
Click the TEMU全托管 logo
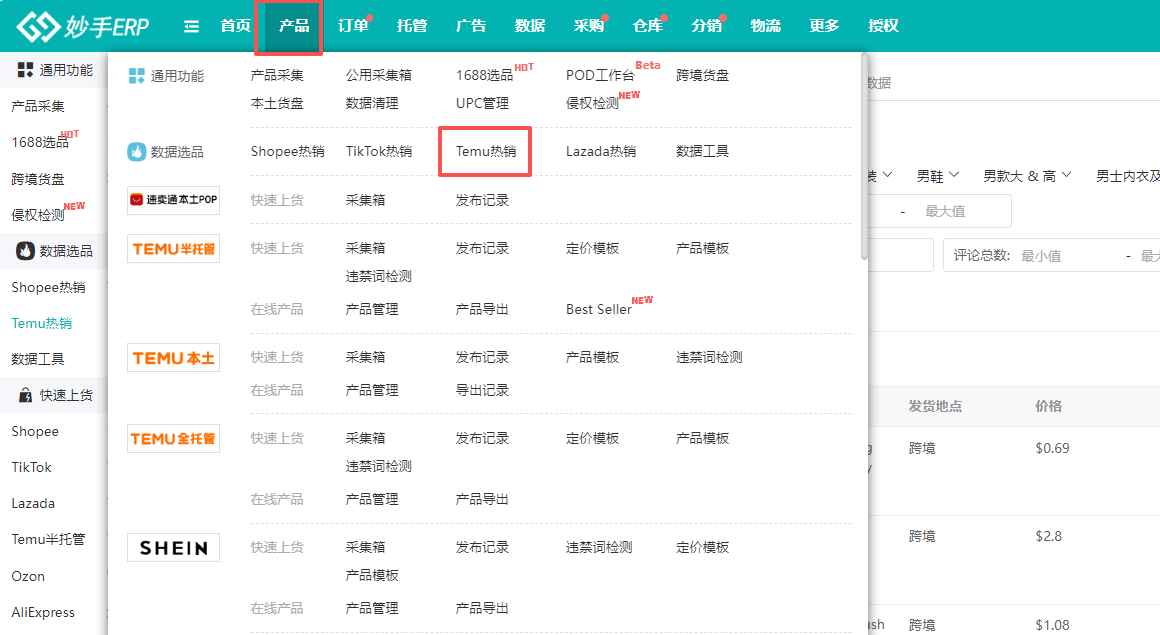174,439
